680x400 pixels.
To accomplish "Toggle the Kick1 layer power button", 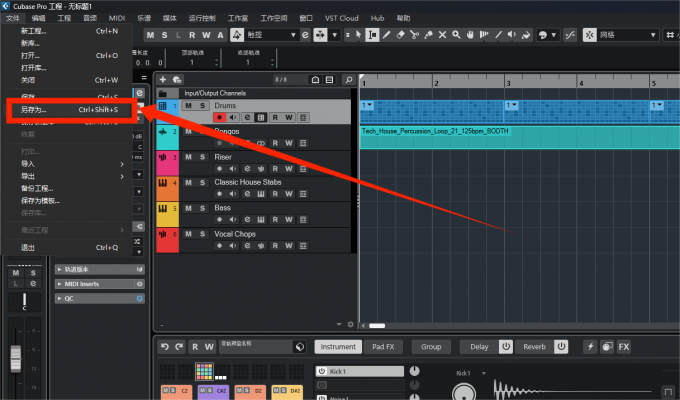I will coord(322,371).
